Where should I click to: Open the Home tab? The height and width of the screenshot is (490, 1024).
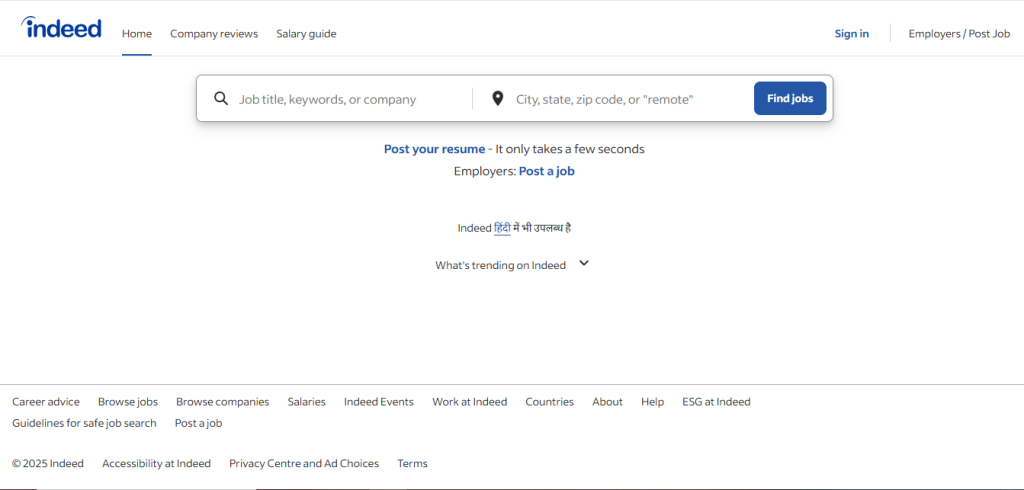click(x=136, y=33)
